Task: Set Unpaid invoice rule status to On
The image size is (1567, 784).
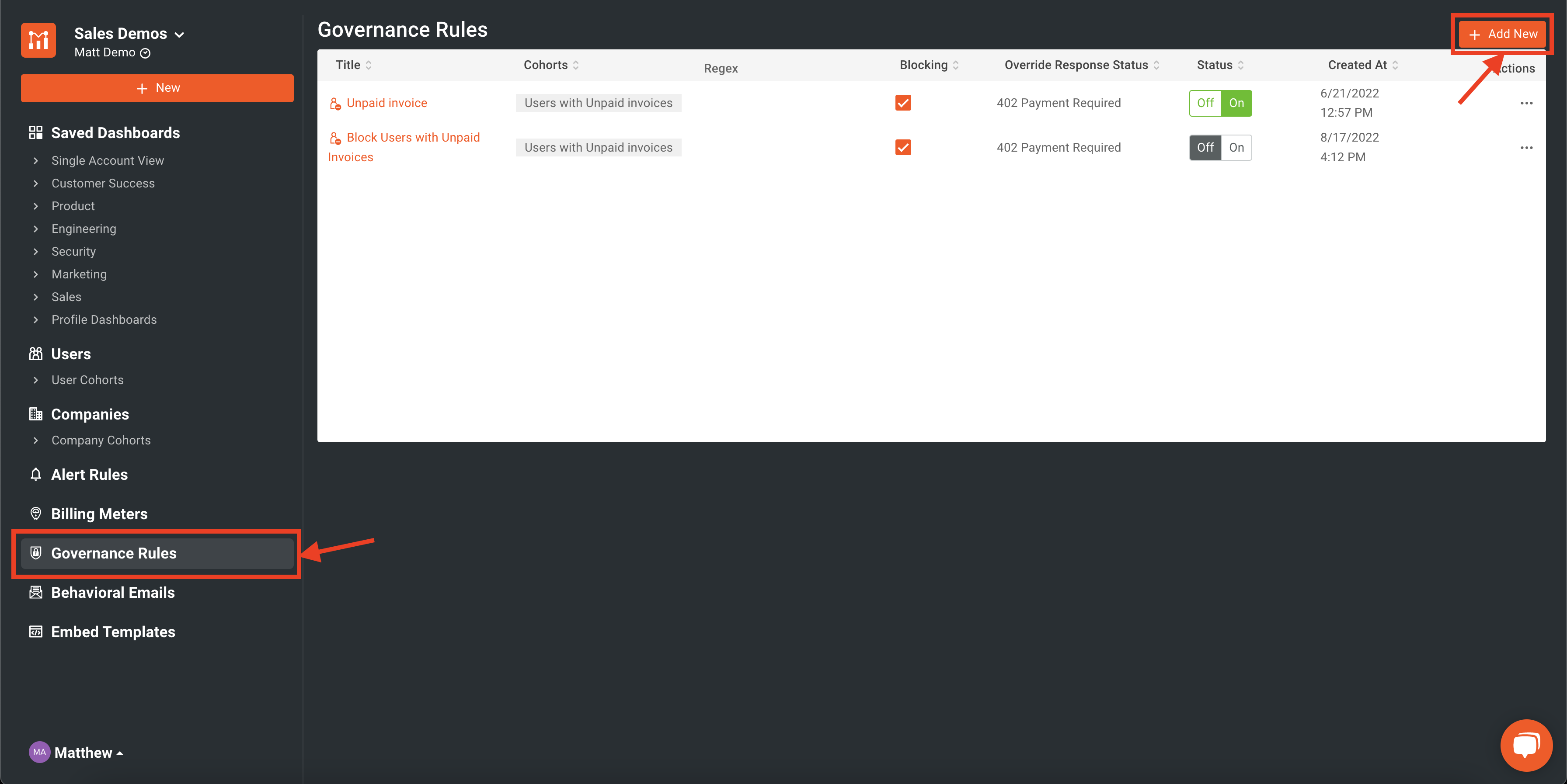Action: pos(1237,103)
